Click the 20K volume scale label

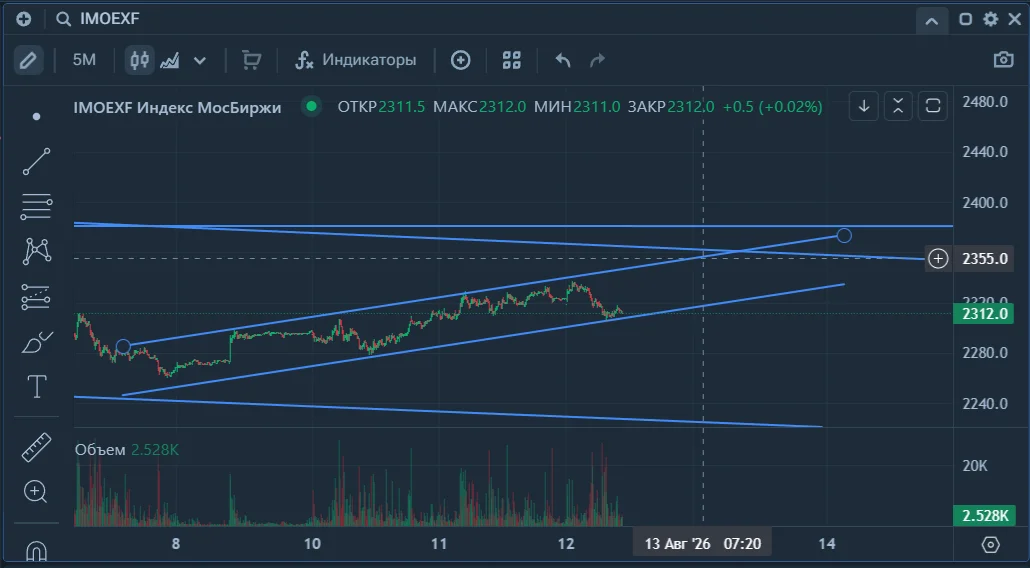click(975, 466)
